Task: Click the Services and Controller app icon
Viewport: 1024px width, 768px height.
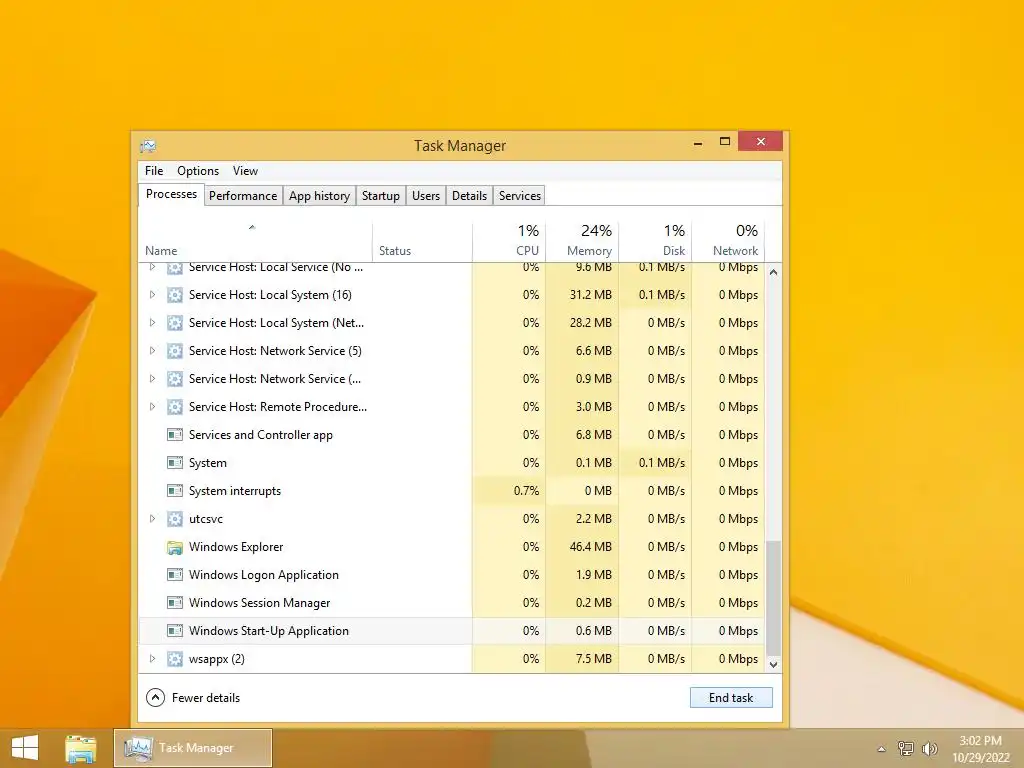Action: click(x=174, y=435)
